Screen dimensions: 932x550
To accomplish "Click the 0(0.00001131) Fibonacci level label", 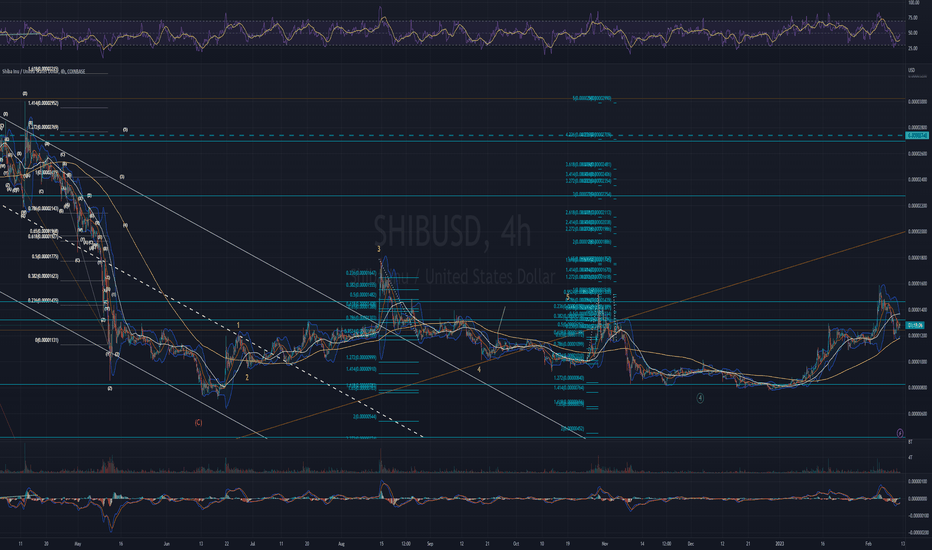I will coord(46,341).
